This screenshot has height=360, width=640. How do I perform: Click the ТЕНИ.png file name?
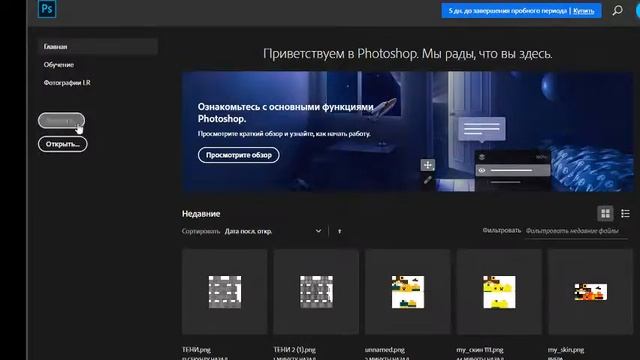pyautogui.click(x=196, y=350)
